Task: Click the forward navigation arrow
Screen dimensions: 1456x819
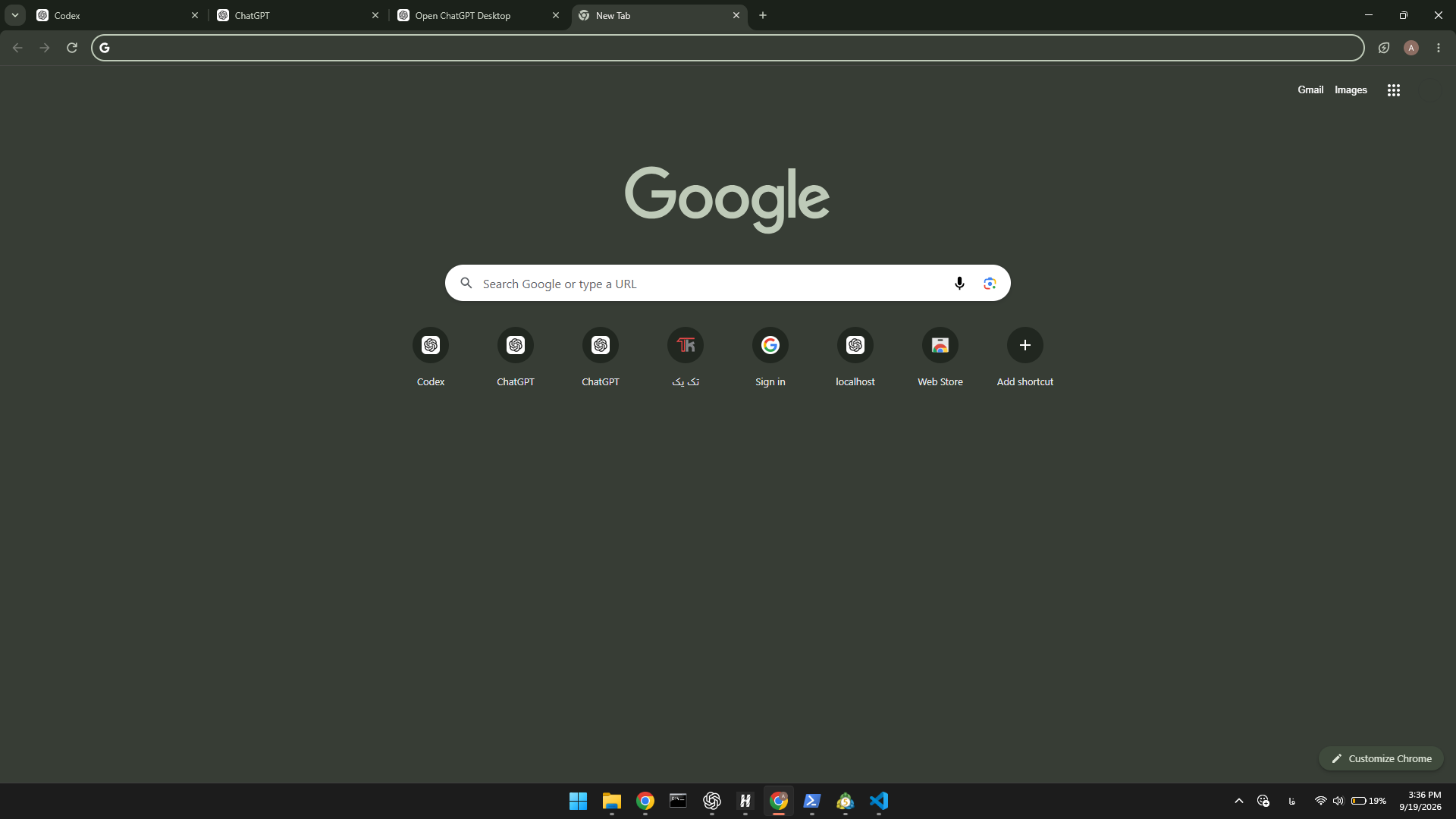Action: tap(45, 48)
